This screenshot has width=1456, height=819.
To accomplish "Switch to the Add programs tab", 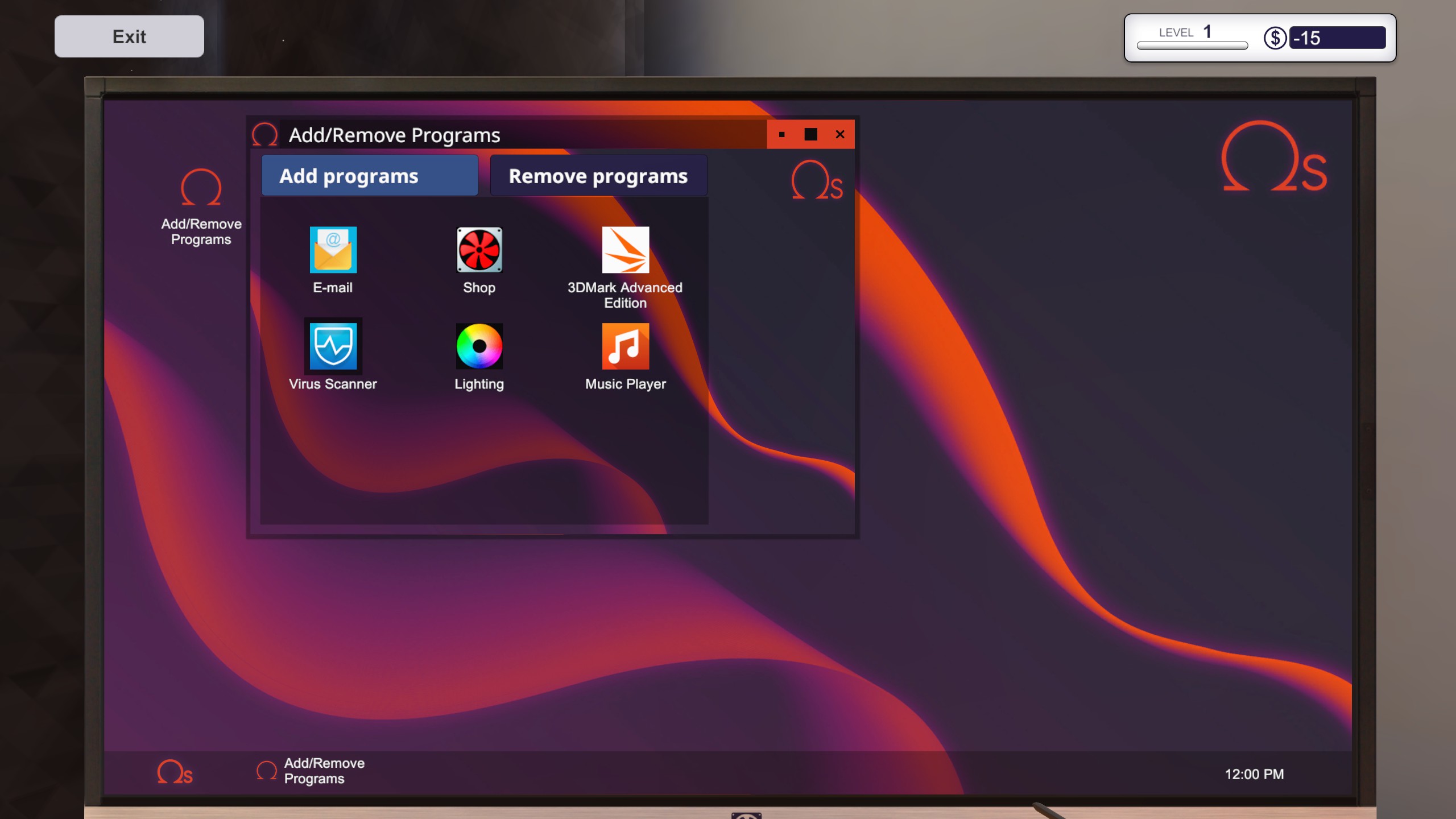I will [369, 176].
